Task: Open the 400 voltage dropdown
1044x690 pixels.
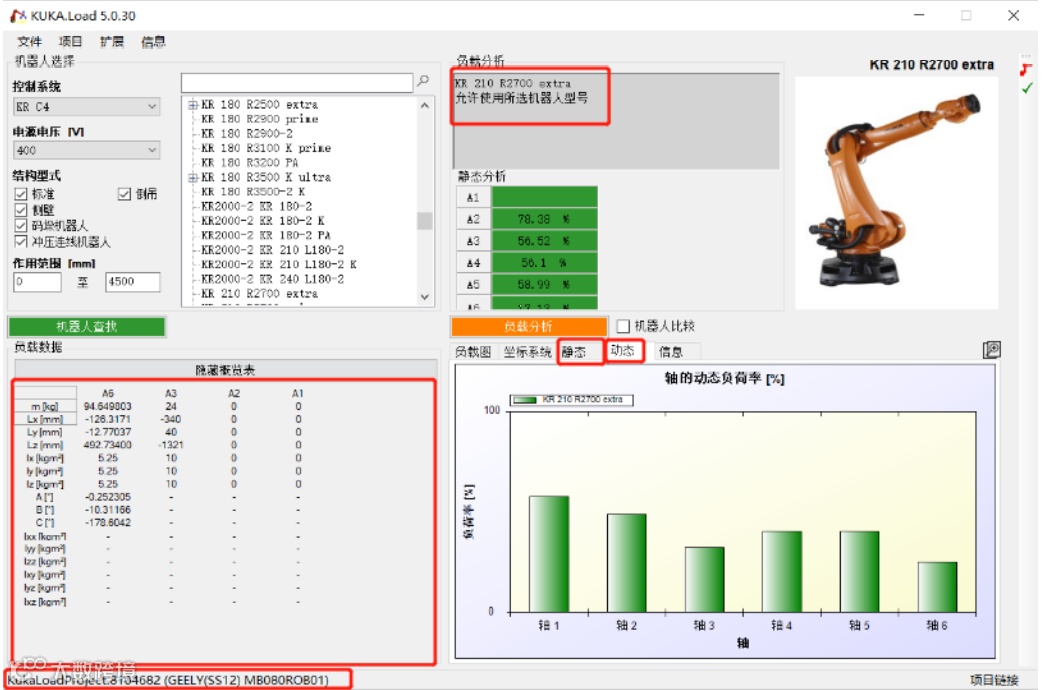Action: click(87, 151)
